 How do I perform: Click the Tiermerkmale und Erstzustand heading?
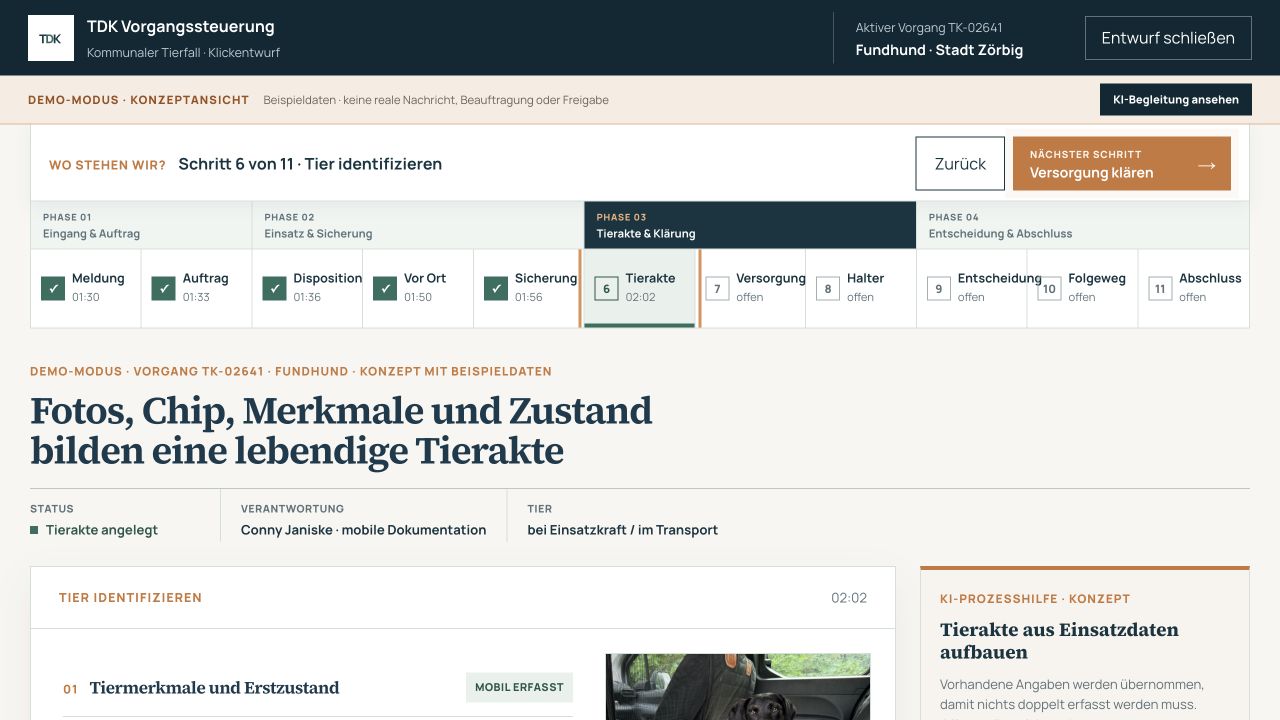pyautogui.click(x=215, y=688)
